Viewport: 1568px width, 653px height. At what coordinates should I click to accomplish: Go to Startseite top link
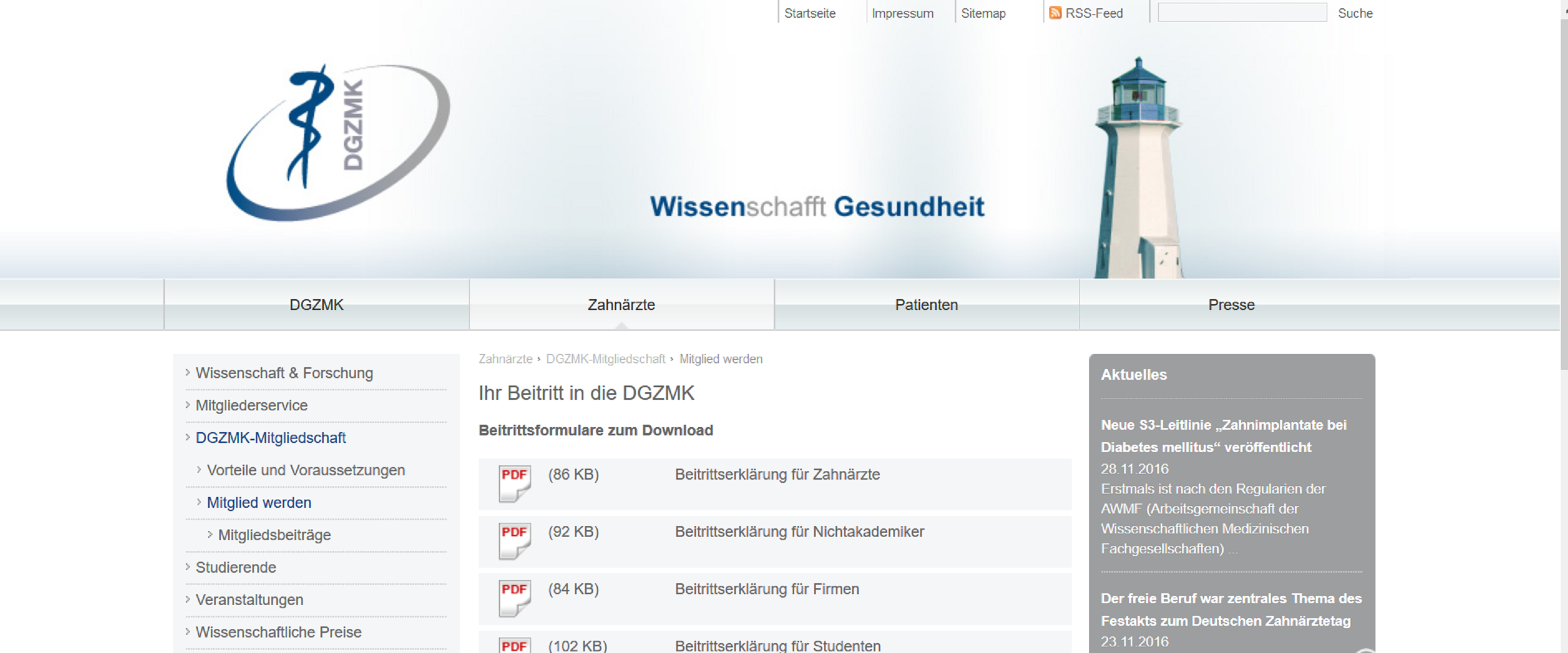[x=809, y=13]
